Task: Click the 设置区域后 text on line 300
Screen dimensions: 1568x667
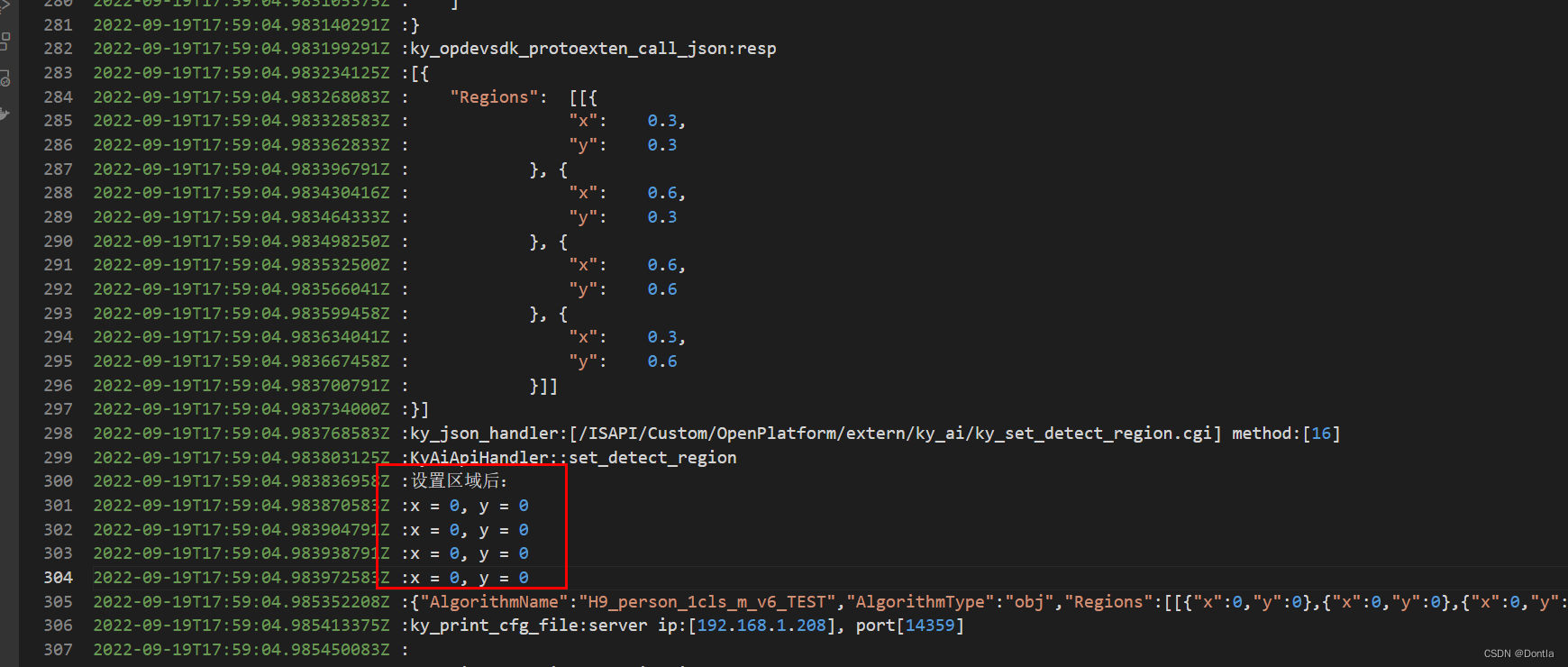Action: [x=455, y=481]
